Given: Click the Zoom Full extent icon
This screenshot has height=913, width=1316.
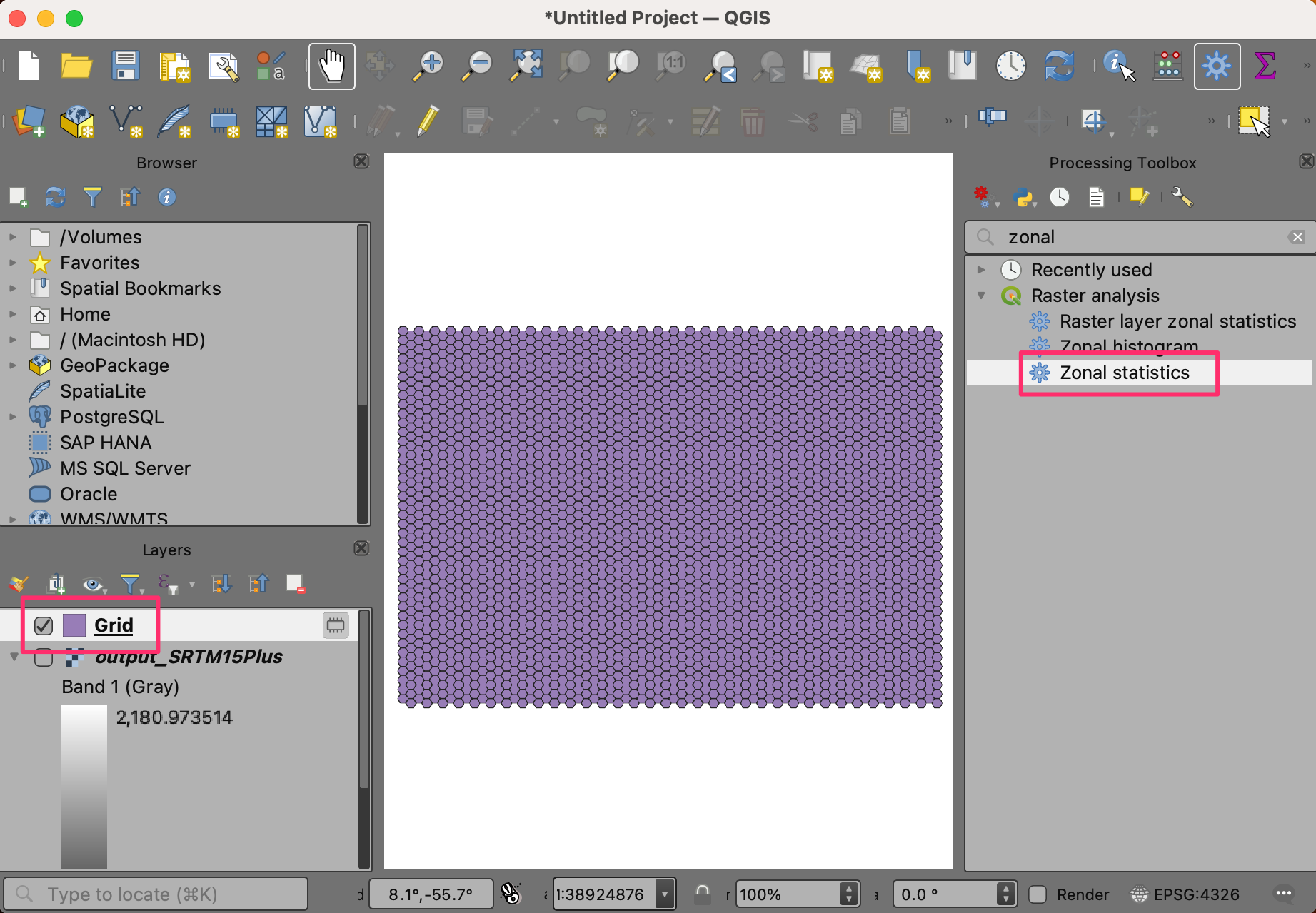Looking at the screenshot, I should [x=526, y=66].
